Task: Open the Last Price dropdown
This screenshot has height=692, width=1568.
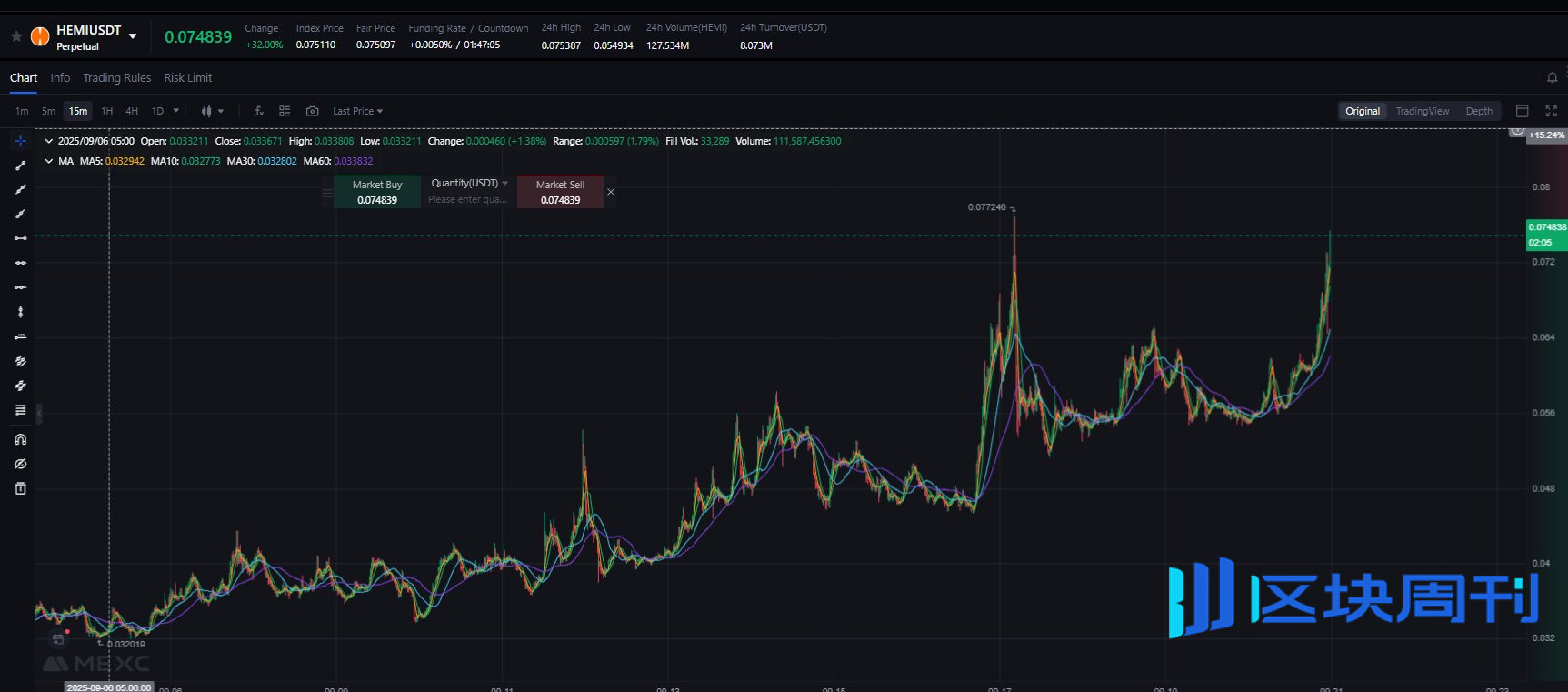Action: coord(357,111)
